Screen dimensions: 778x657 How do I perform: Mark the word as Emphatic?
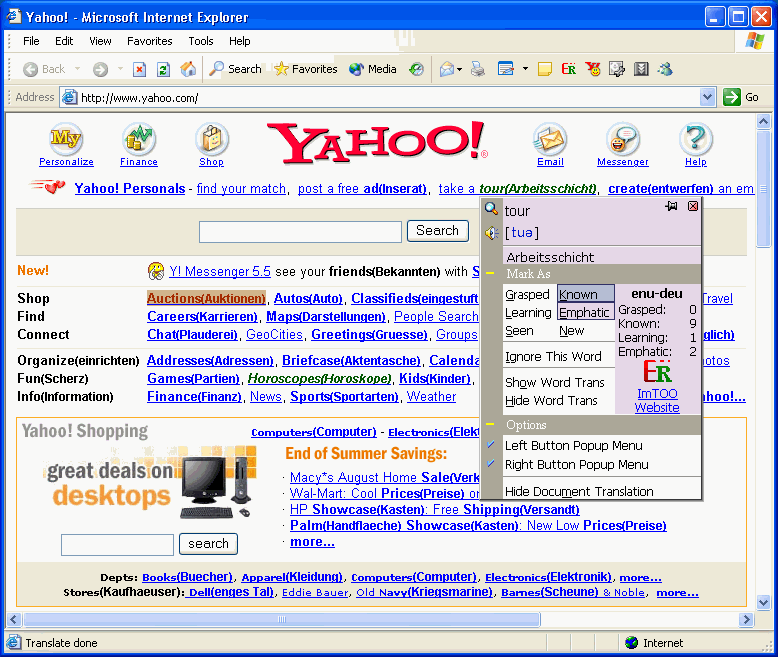tap(586, 312)
